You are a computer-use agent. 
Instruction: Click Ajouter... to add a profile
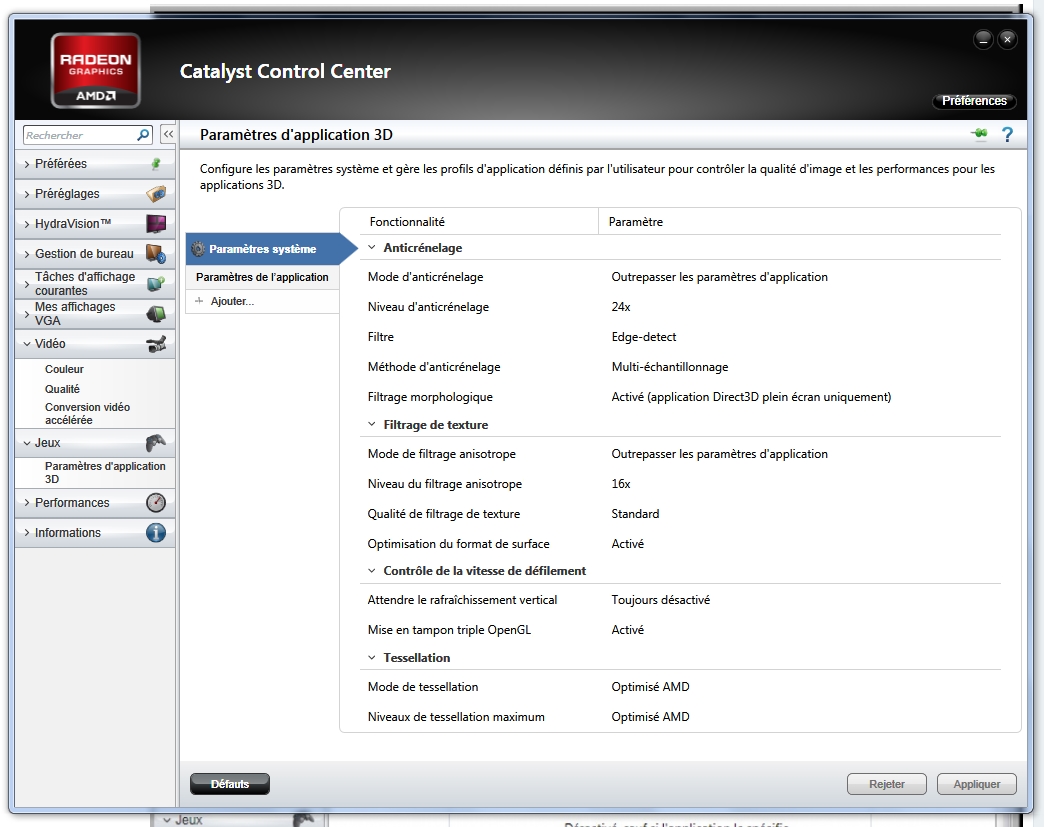(232, 301)
